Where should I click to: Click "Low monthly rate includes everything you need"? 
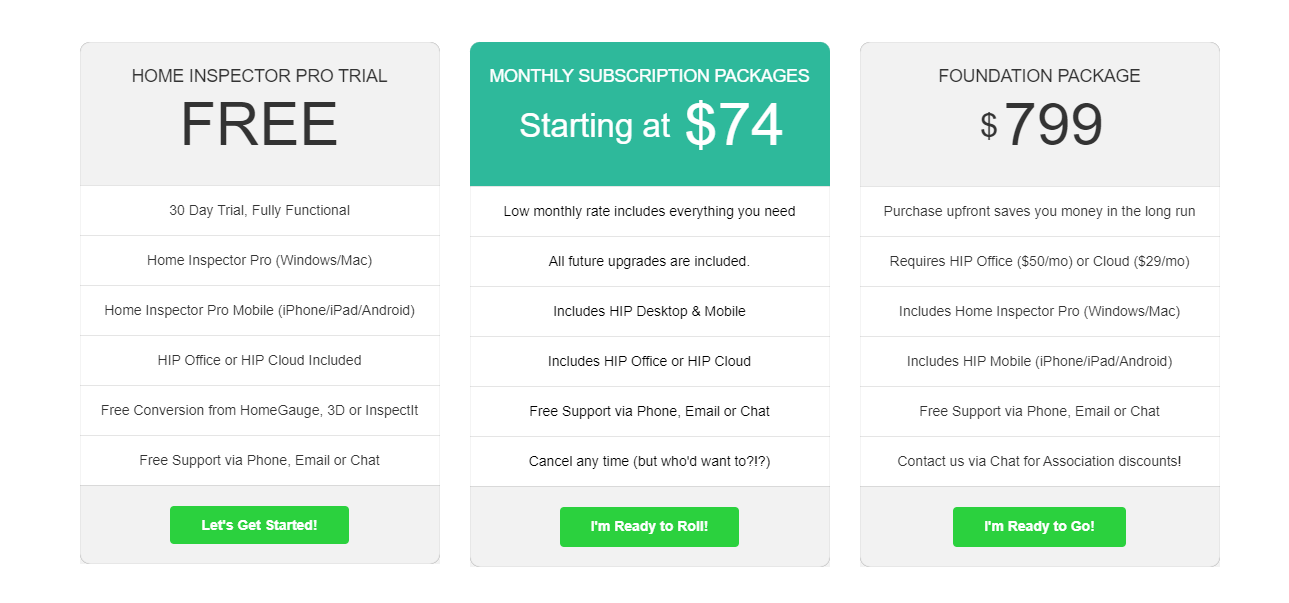[x=649, y=211]
